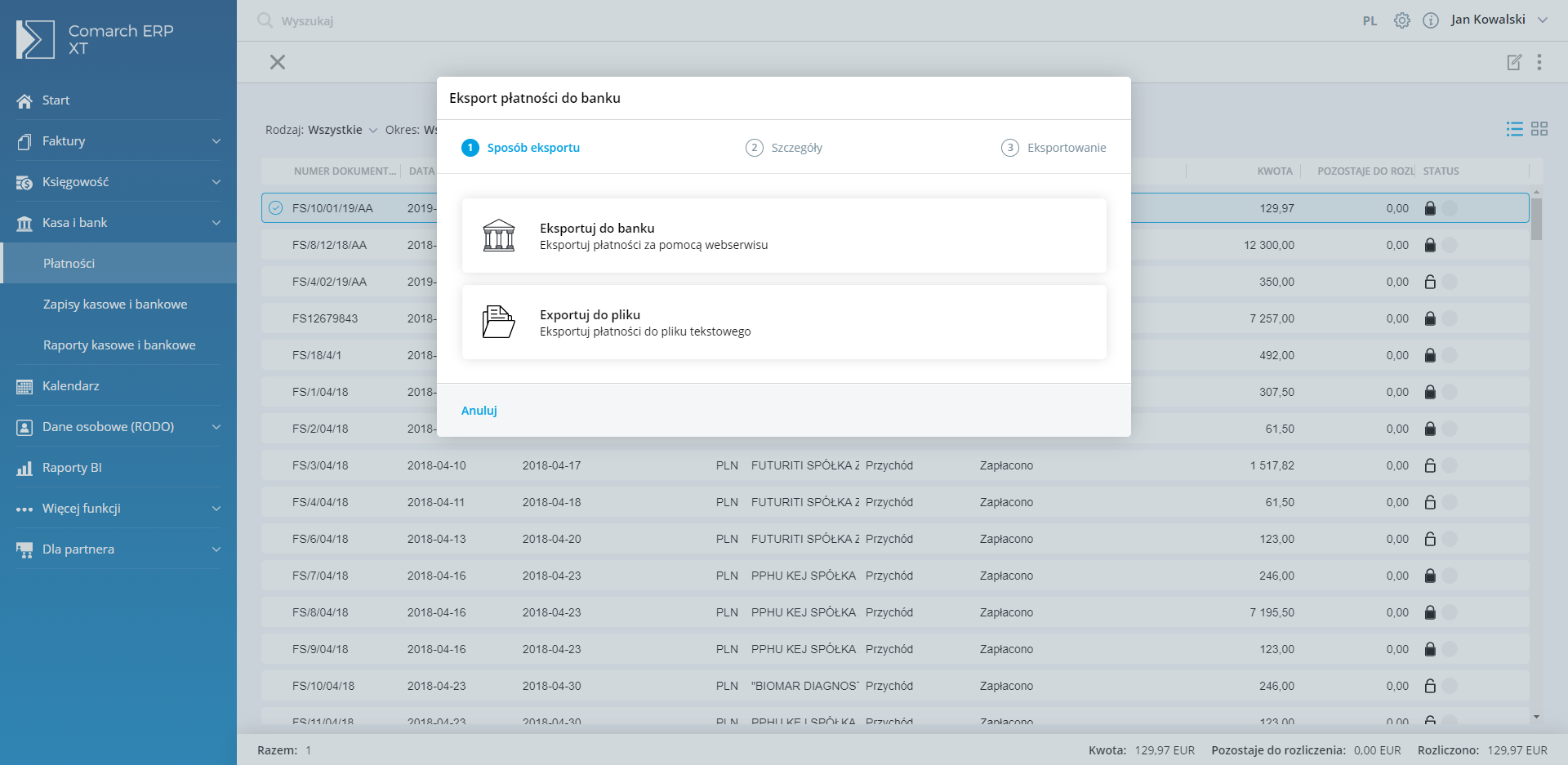Expand the Faktury sidebar section
Screen dimensions: 1568x765
(118, 141)
